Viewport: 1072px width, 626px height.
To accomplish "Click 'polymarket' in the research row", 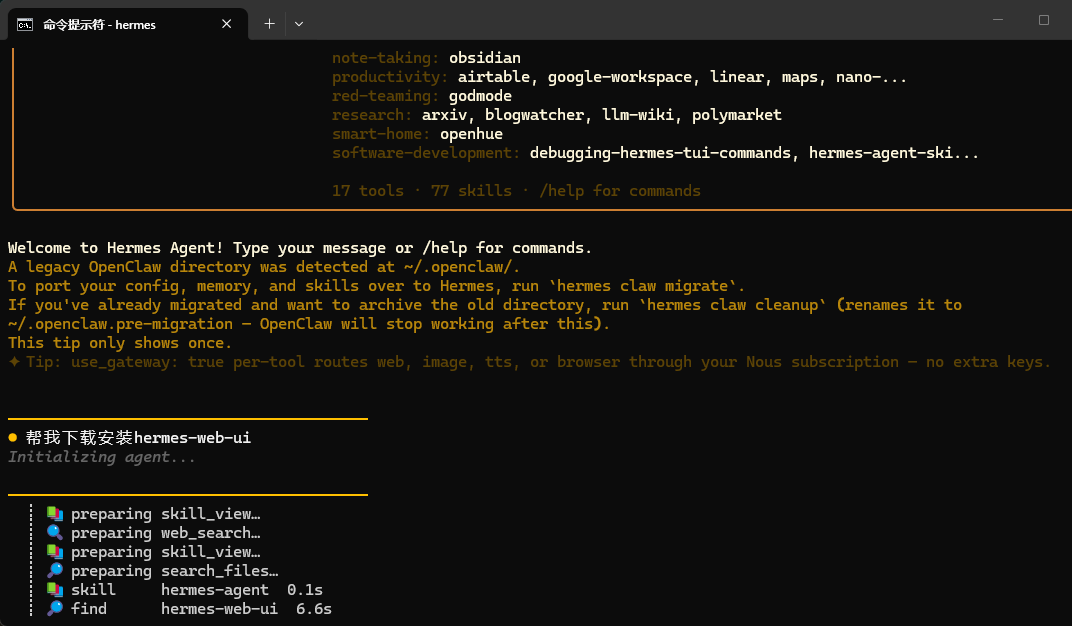I will pyautogui.click(x=736, y=115).
